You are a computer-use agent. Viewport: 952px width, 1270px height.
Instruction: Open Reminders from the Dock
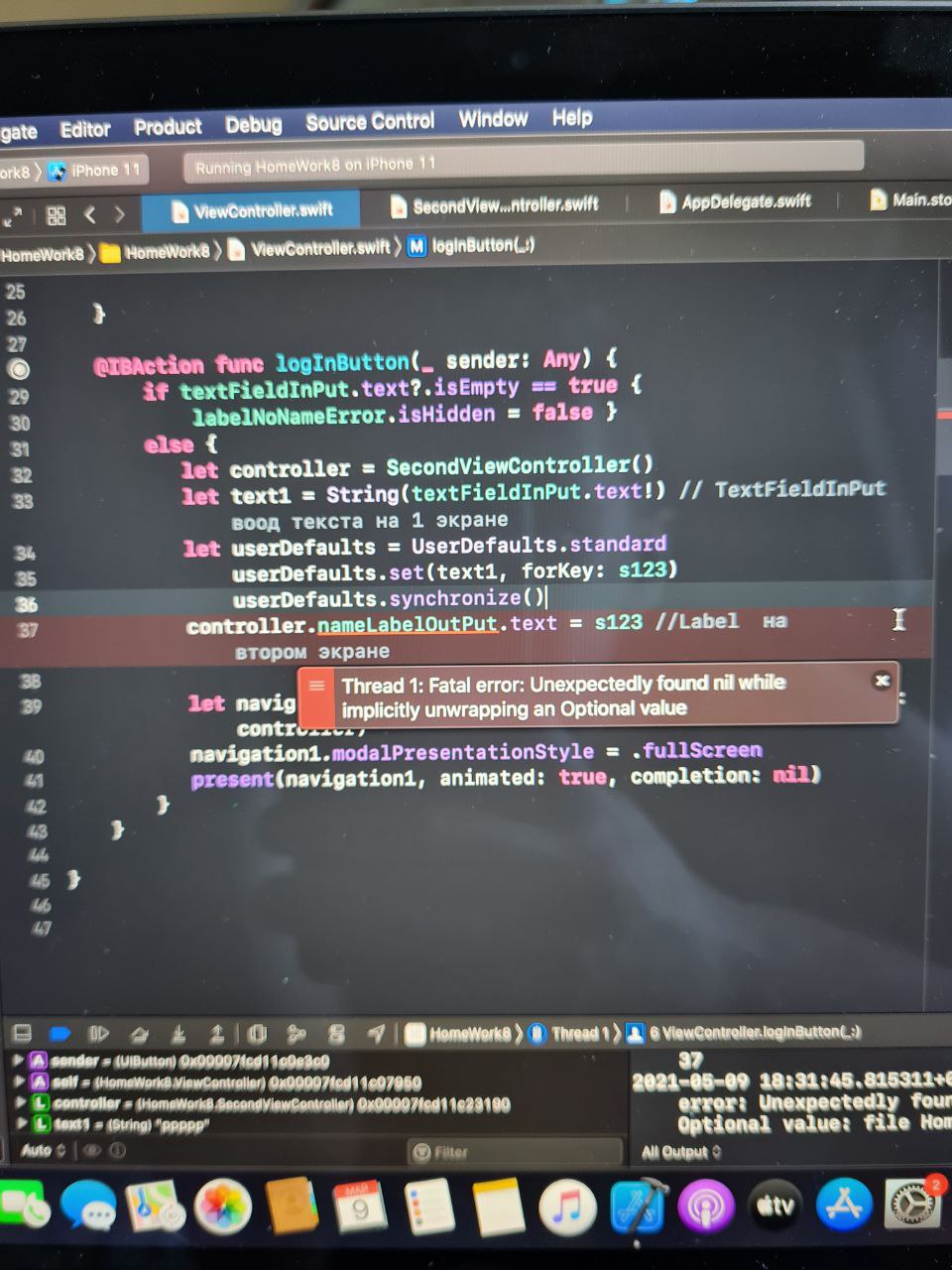[x=429, y=1207]
